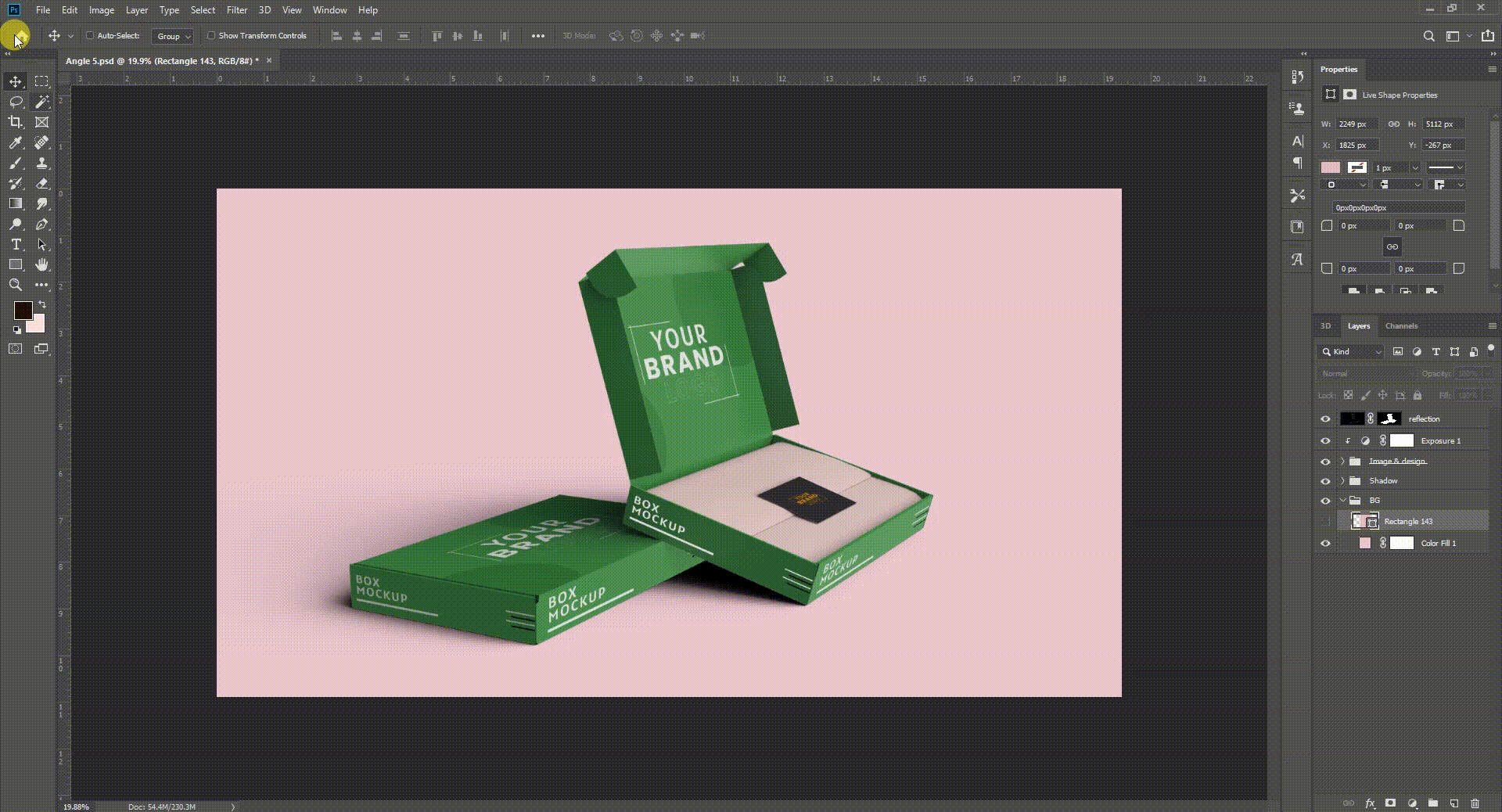Click the delete layer trash icon

pyautogui.click(x=1475, y=803)
